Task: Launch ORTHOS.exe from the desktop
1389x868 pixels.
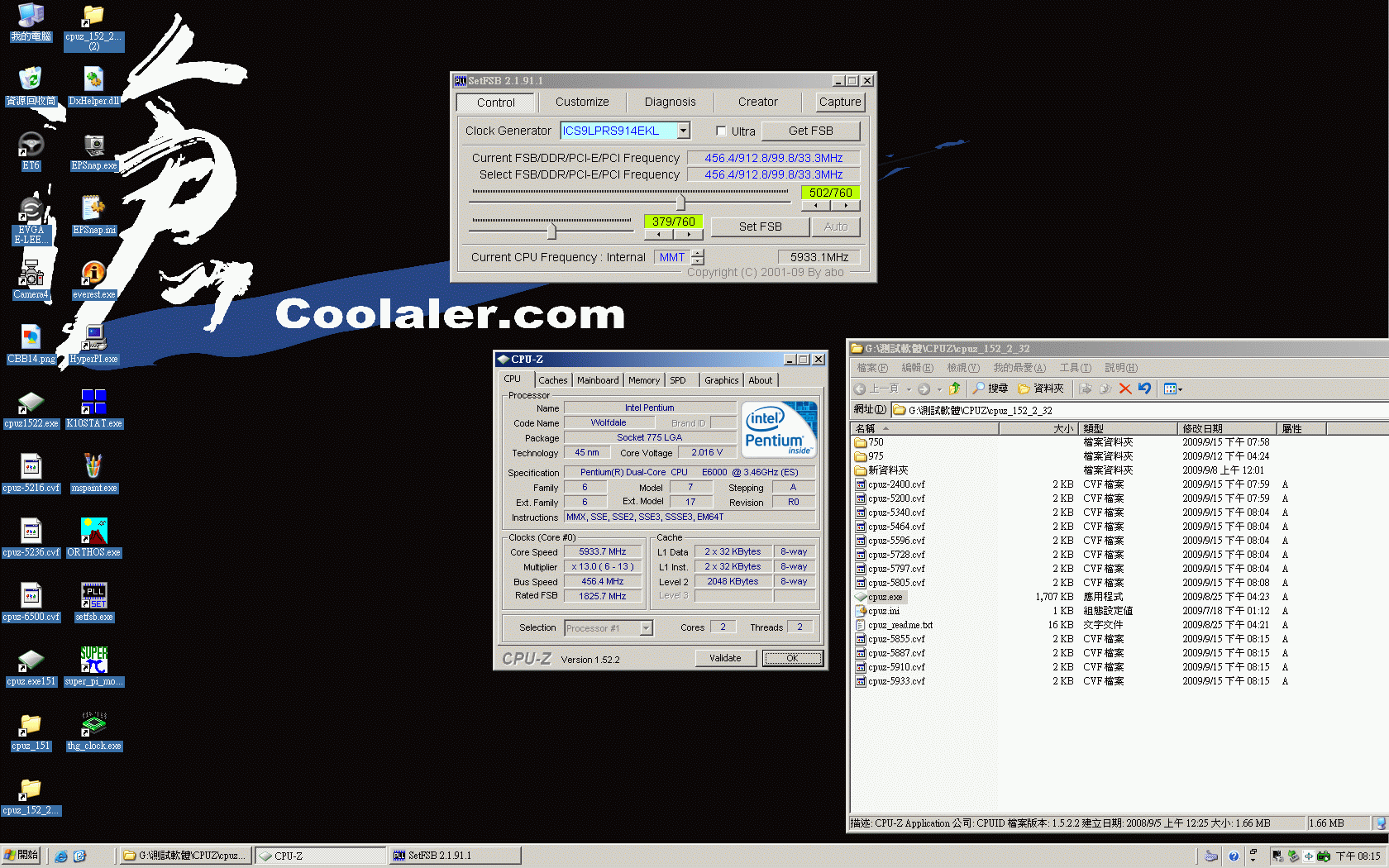Action: tap(93, 537)
